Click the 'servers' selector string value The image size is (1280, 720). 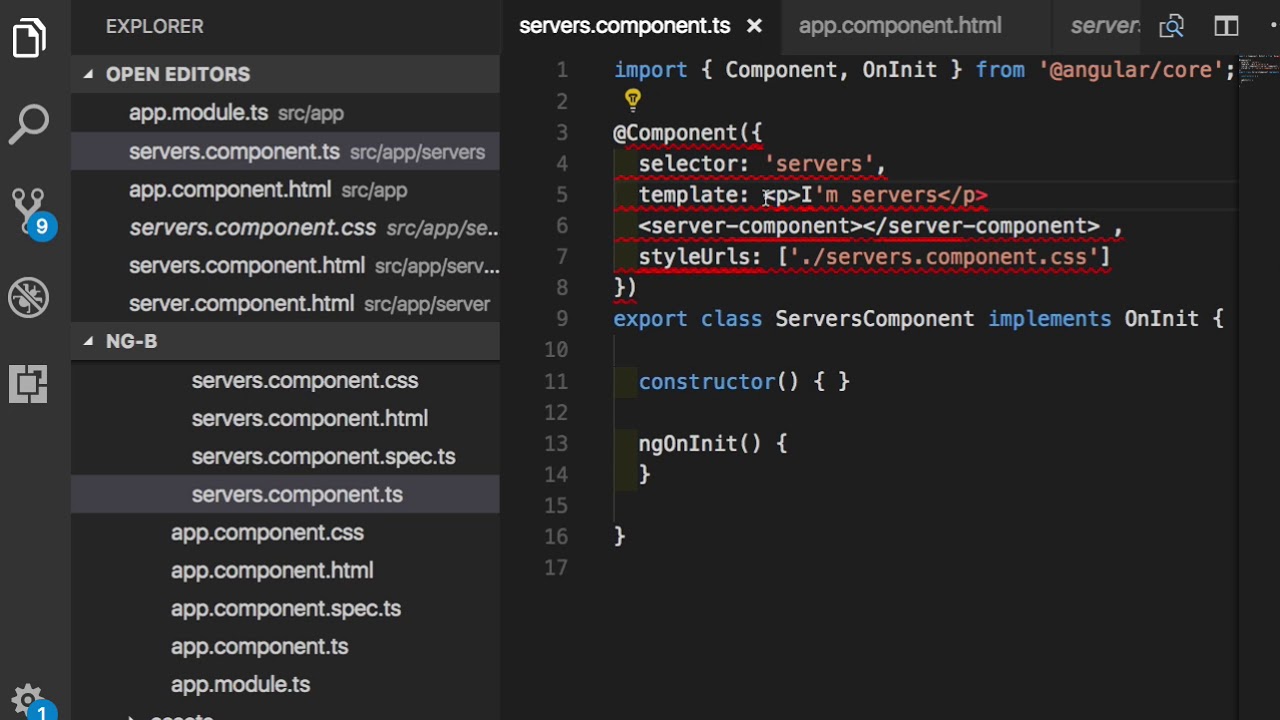[x=819, y=163]
